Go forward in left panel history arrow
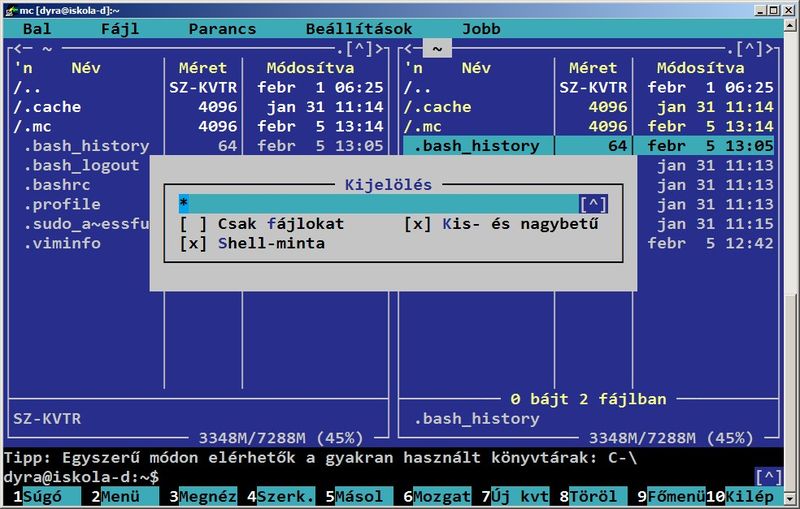Screen dimensions: 800x509 point(379,49)
